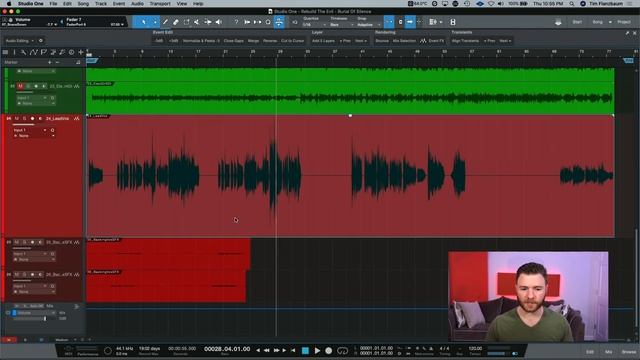Open the View menu
The width and height of the screenshot is (640, 360).
tap(182, 4)
